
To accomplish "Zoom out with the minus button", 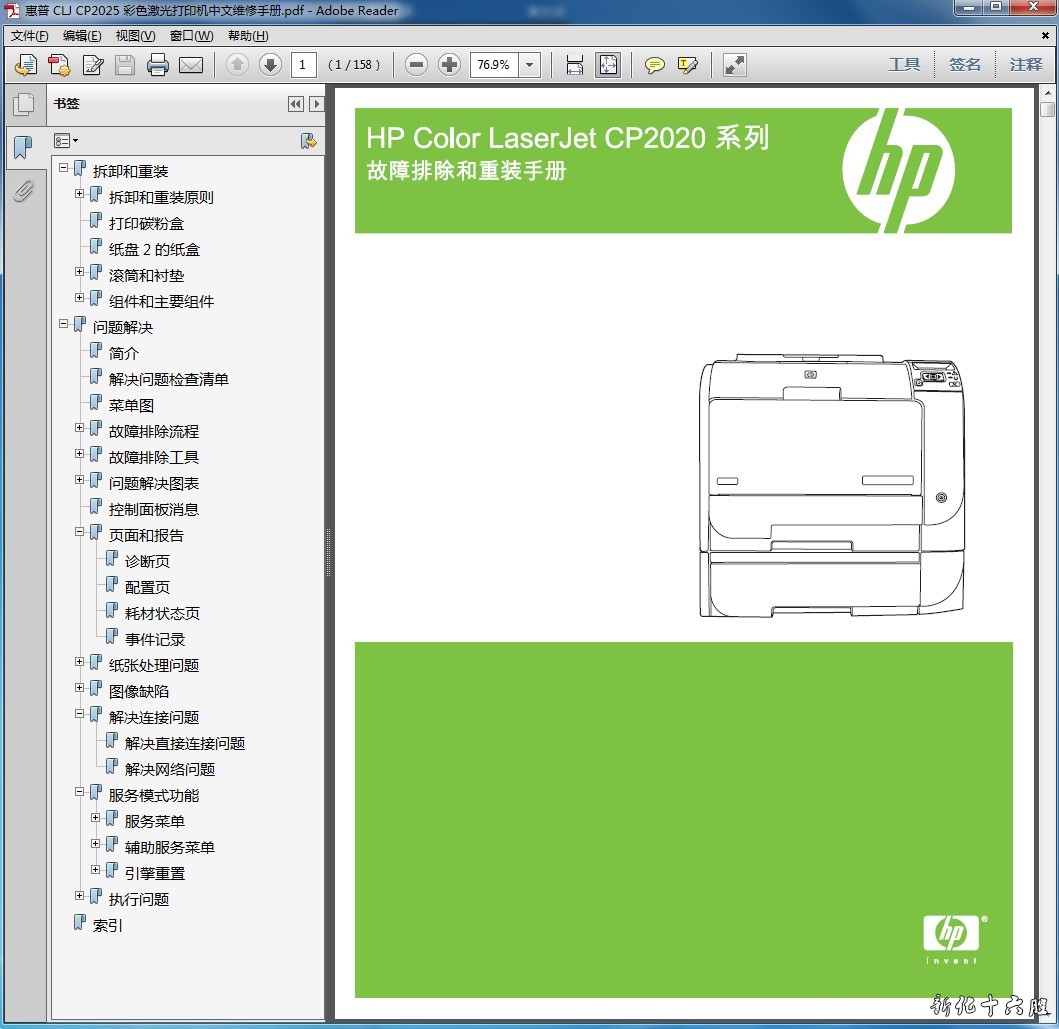I will pos(417,65).
